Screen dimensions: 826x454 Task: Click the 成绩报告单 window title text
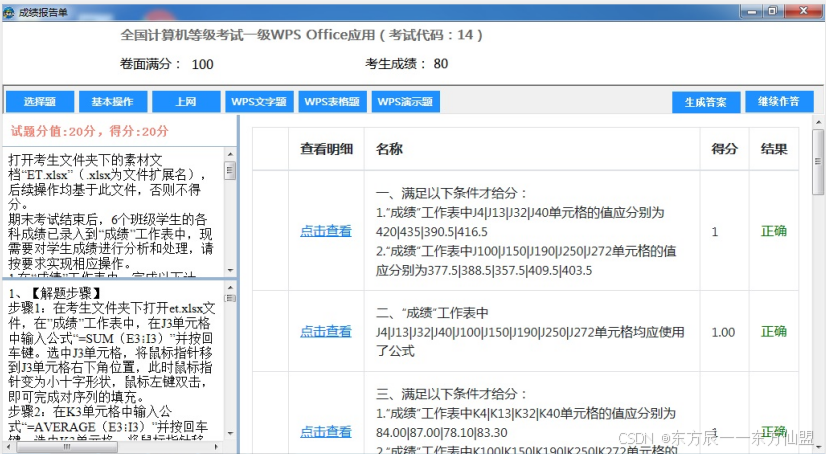click(x=43, y=12)
